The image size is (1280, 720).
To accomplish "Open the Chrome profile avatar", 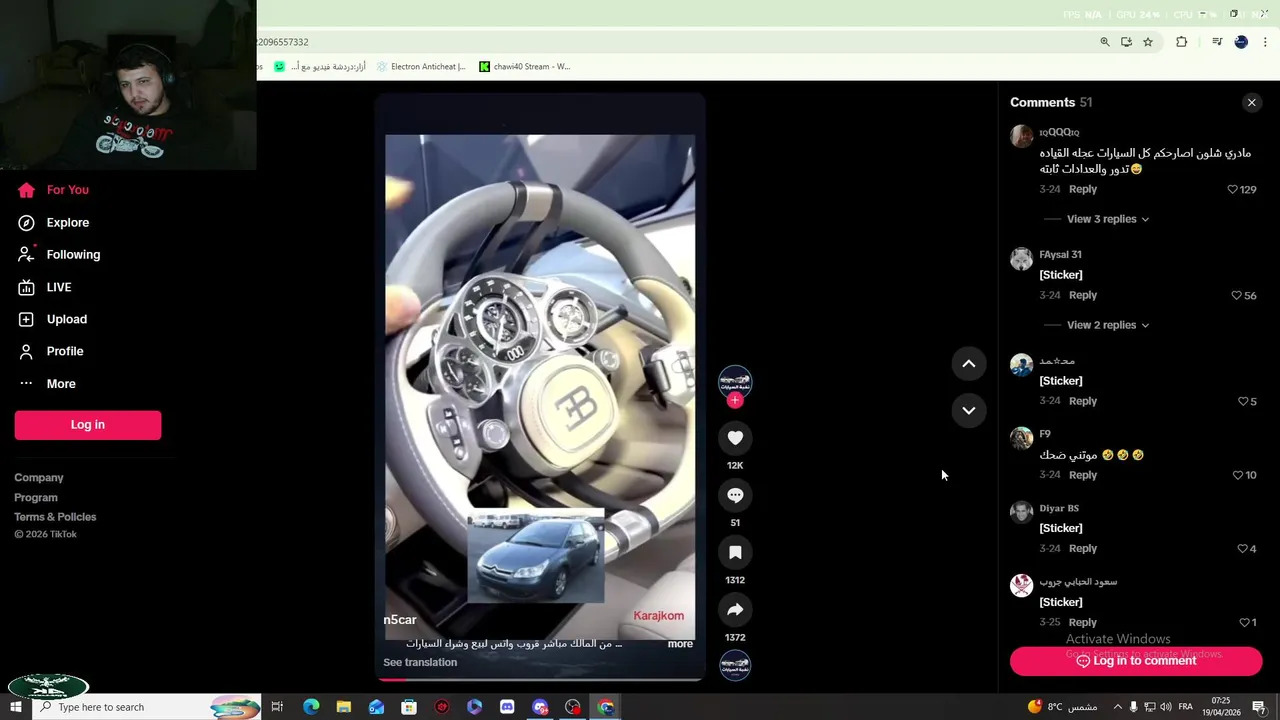I will (x=1241, y=42).
